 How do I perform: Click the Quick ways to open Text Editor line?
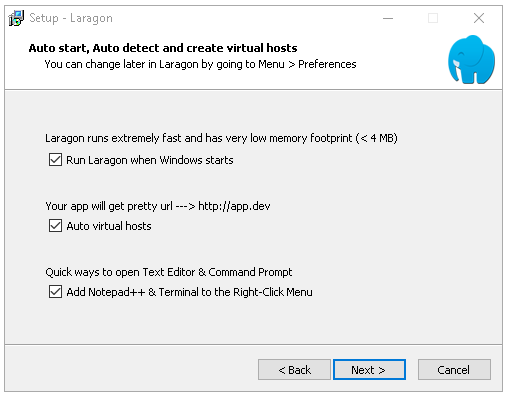point(169,272)
